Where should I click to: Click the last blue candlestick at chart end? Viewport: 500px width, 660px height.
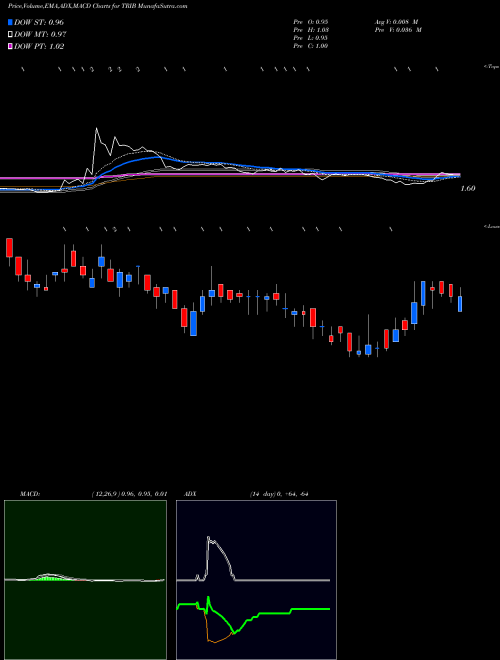coord(460,303)
